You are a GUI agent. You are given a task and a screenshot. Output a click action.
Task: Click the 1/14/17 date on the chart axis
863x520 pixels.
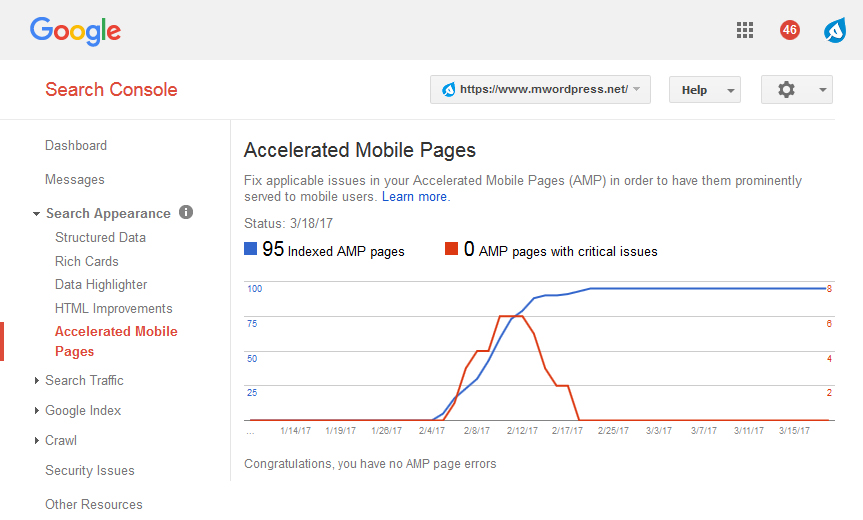pos(296,430)
